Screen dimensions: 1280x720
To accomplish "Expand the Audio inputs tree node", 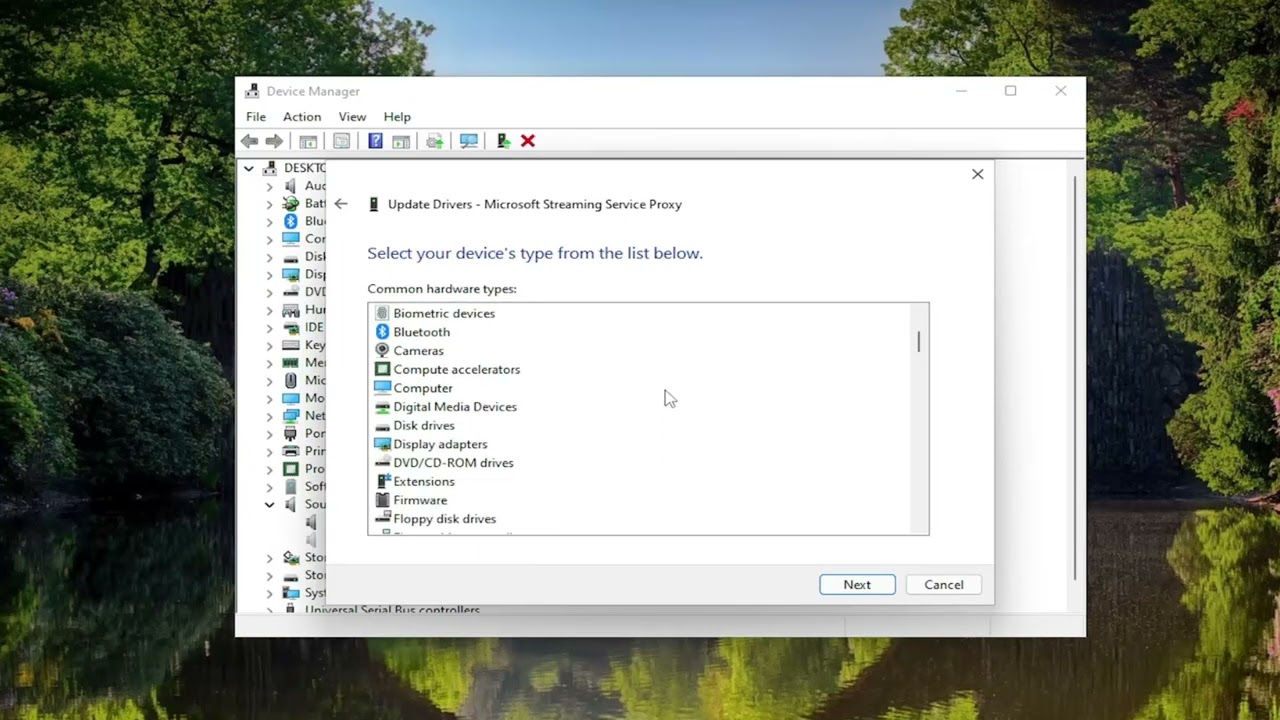I will pyautogui.click(x=269, y=186).
